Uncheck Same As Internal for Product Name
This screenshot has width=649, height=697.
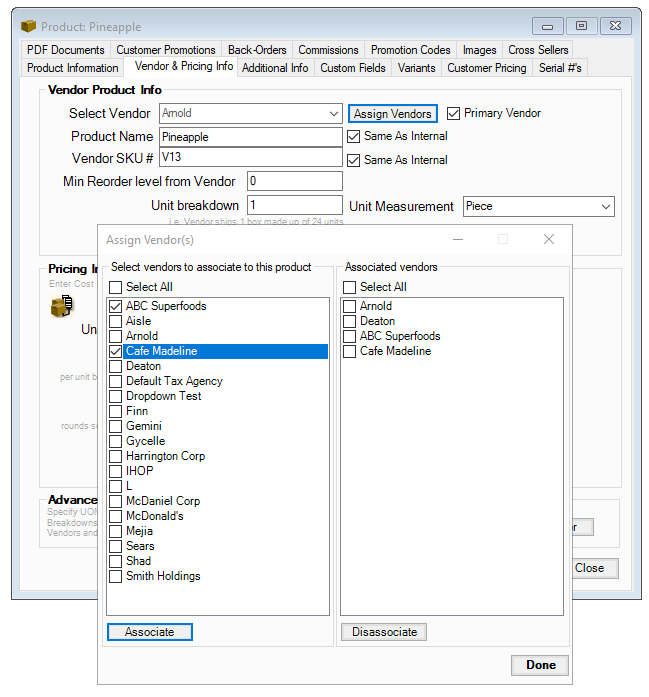click(x=354, y=136)
